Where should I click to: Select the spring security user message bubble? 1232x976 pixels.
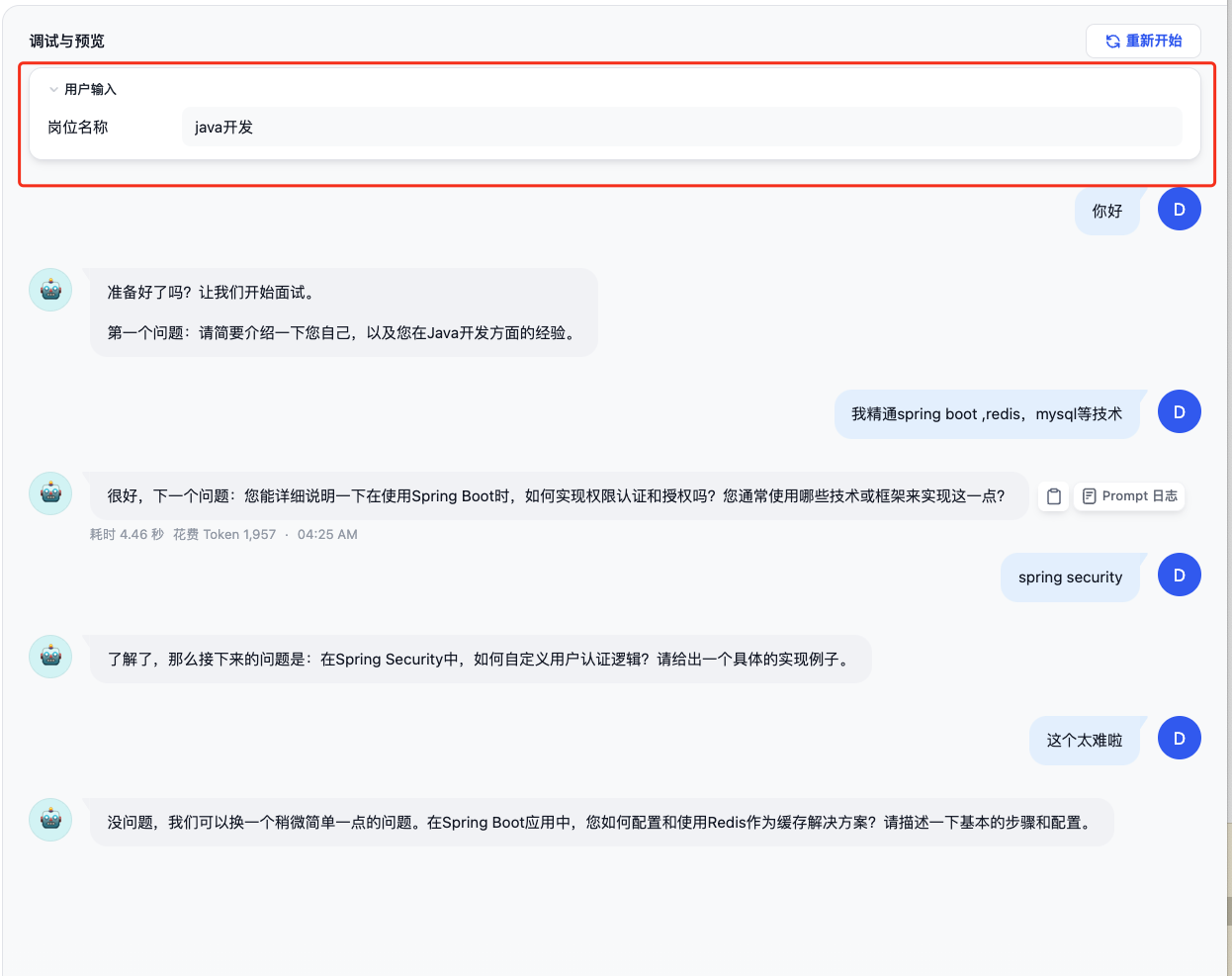tap(1070, 577)
